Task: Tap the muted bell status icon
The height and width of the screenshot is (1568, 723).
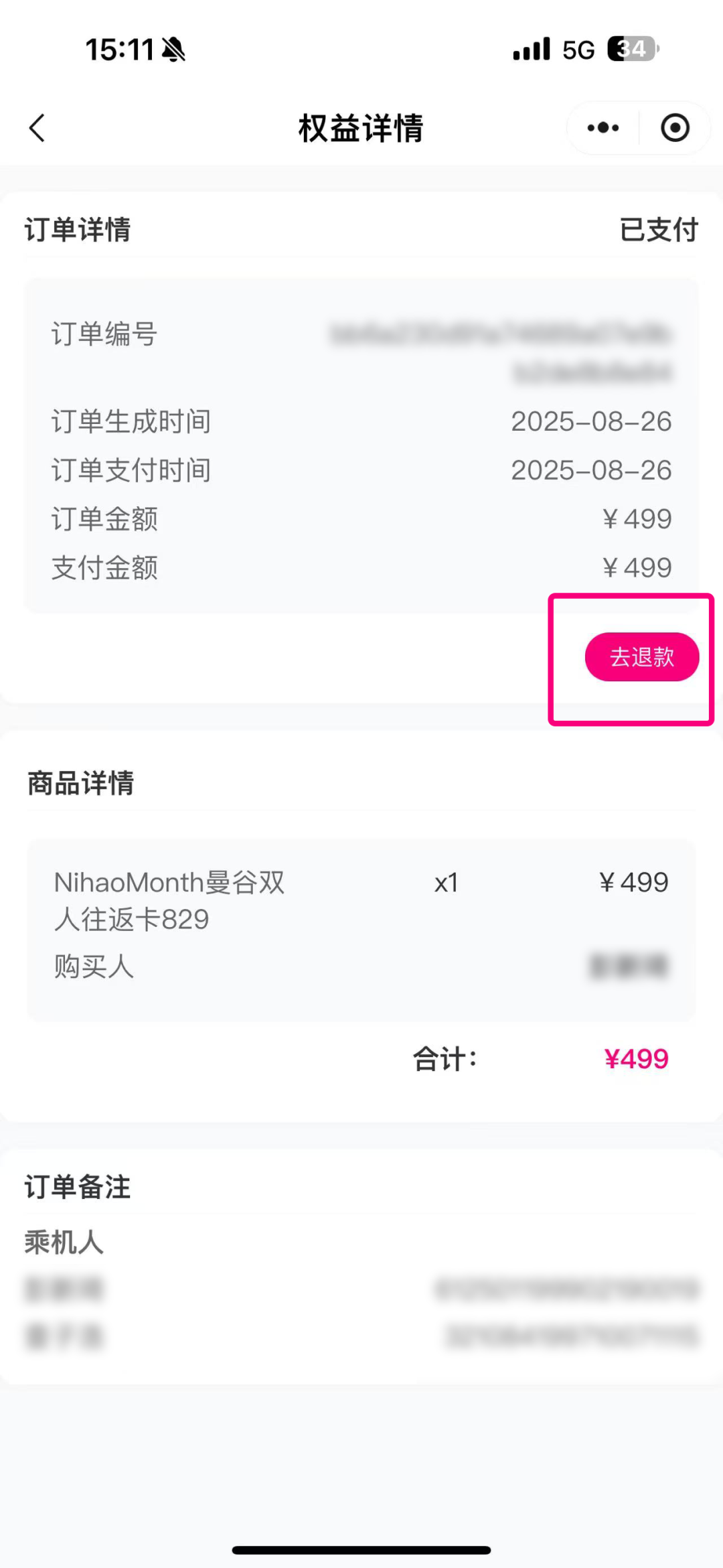Action: [x=173, y=50]
